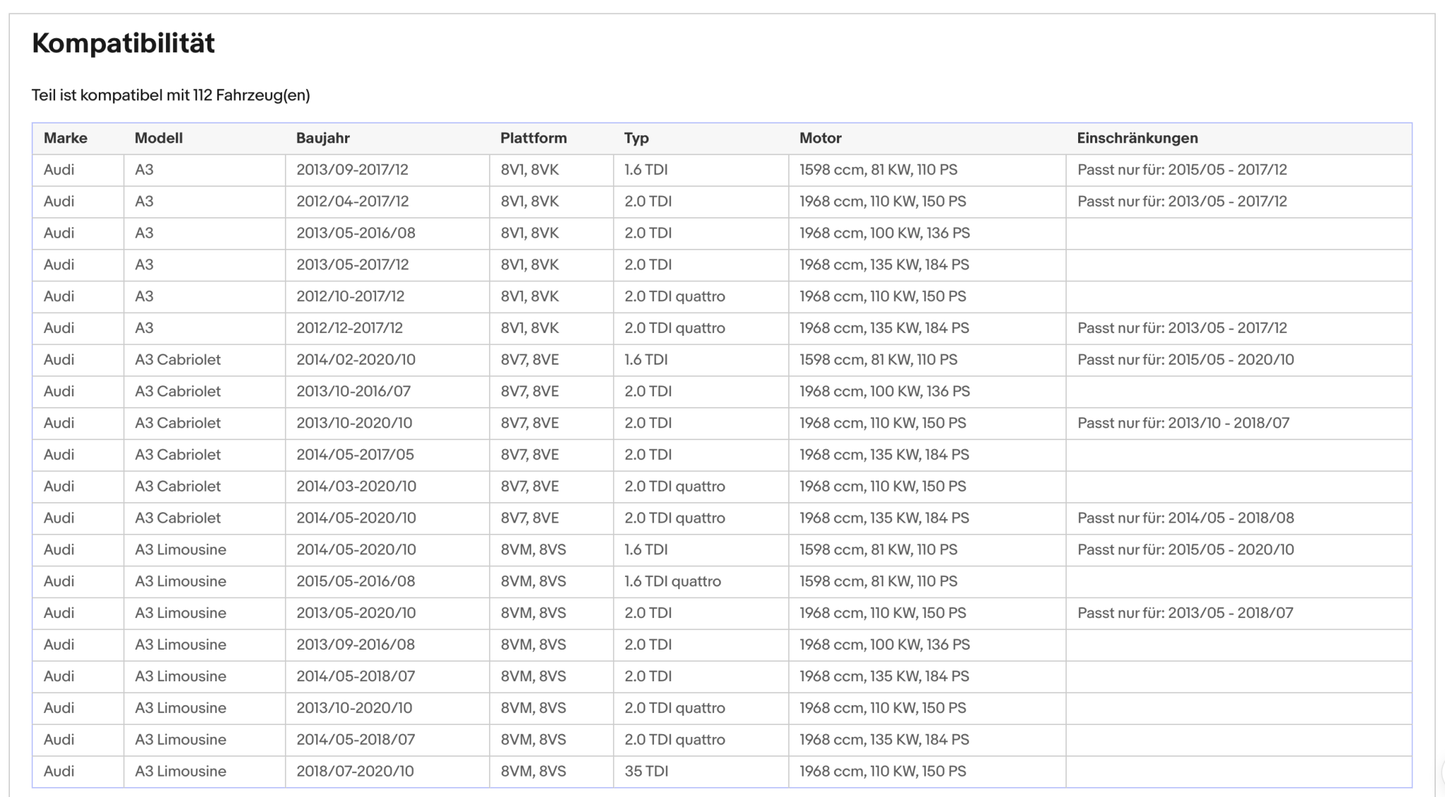Select the 2013/09-2017/12 Baujahr cell
The image size is (1445, 797).
pos(352,170)
